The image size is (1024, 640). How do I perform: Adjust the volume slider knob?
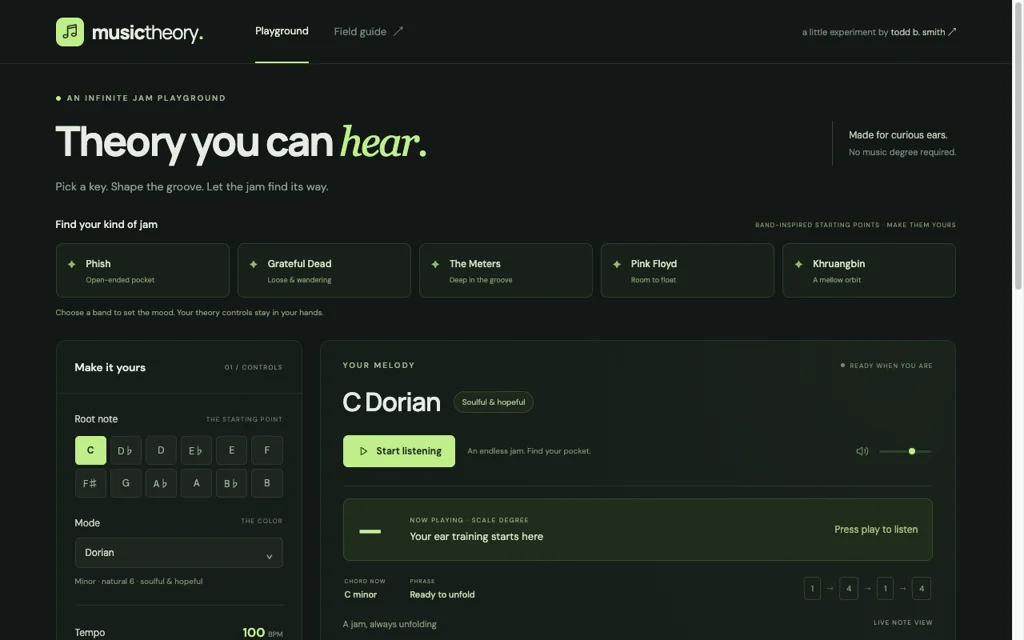click(912, 451)
